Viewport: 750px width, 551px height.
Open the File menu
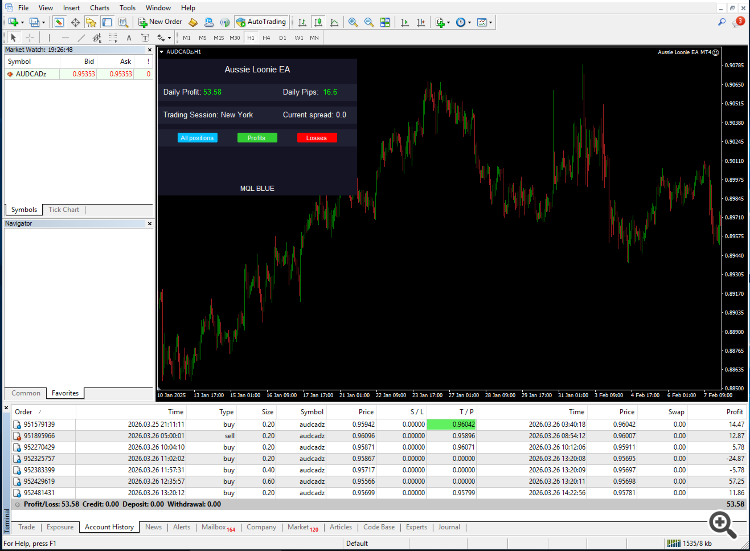[23, 8]
